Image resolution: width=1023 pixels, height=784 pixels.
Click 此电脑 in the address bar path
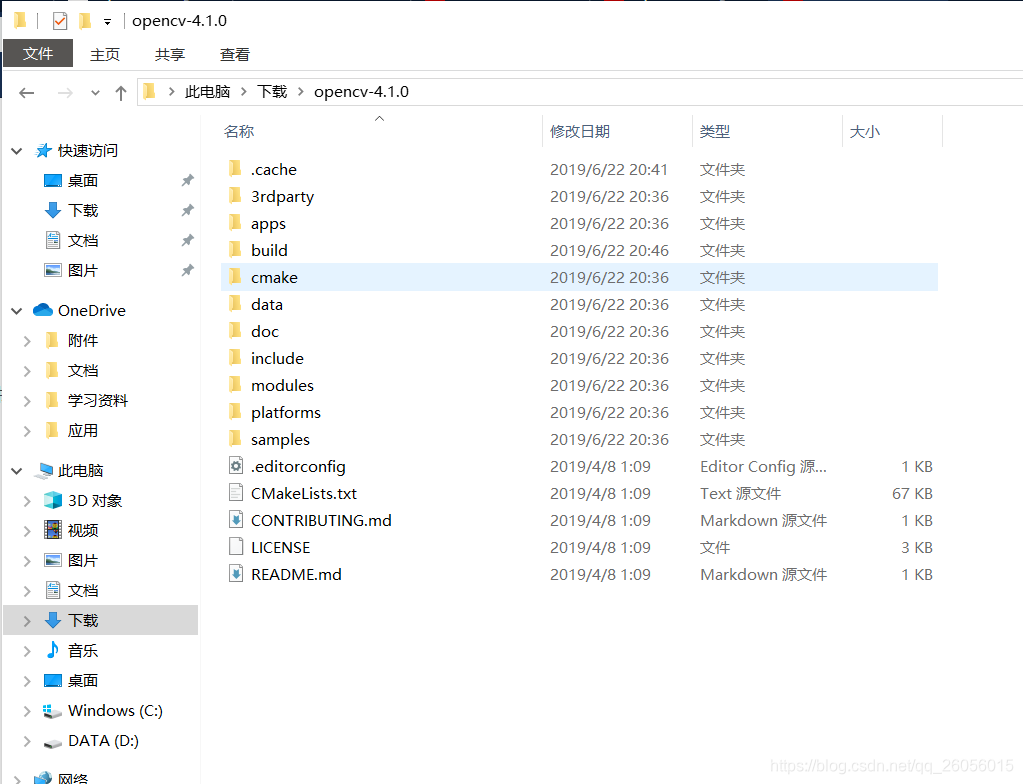click(207, 91)
